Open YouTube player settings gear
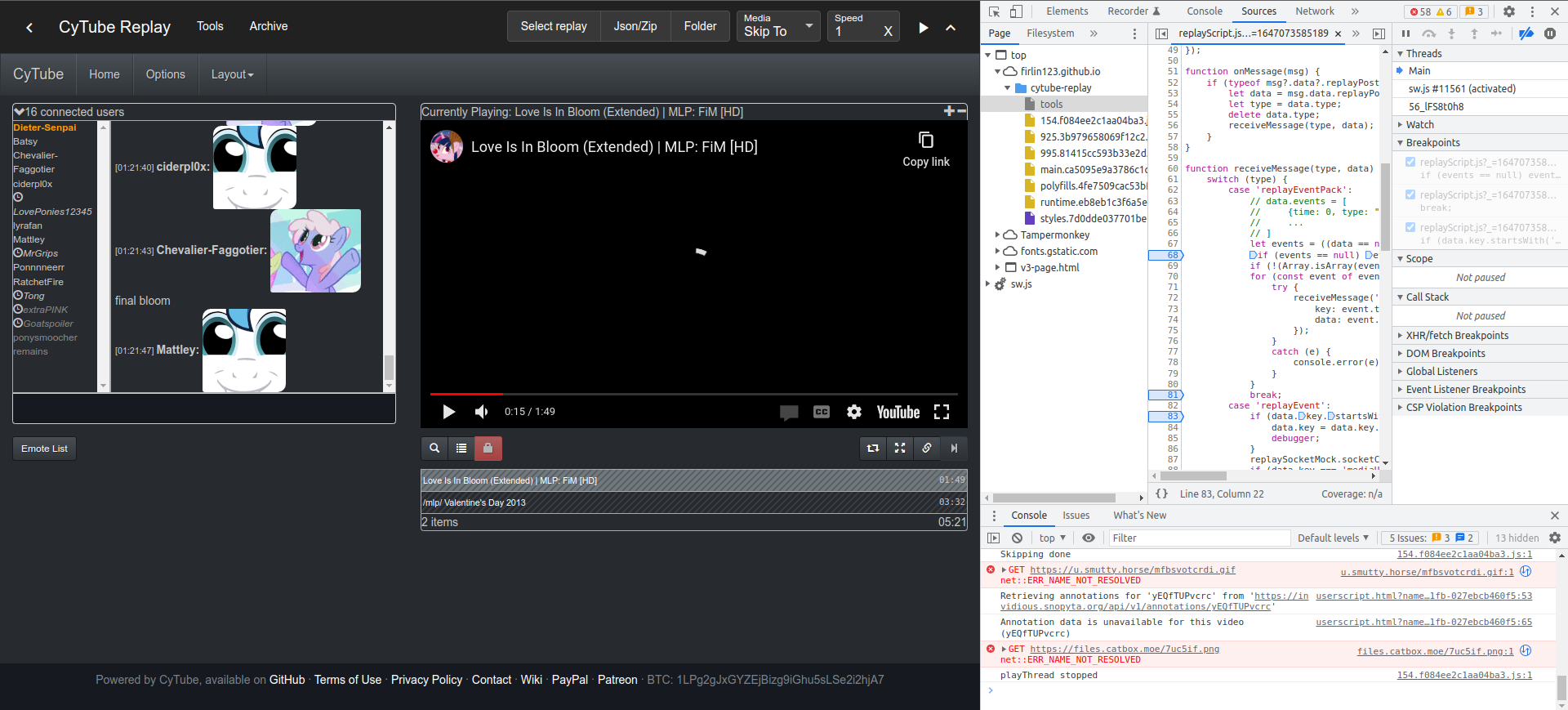1568x710 pixels. pyautogui.click(x=853, y=412)
